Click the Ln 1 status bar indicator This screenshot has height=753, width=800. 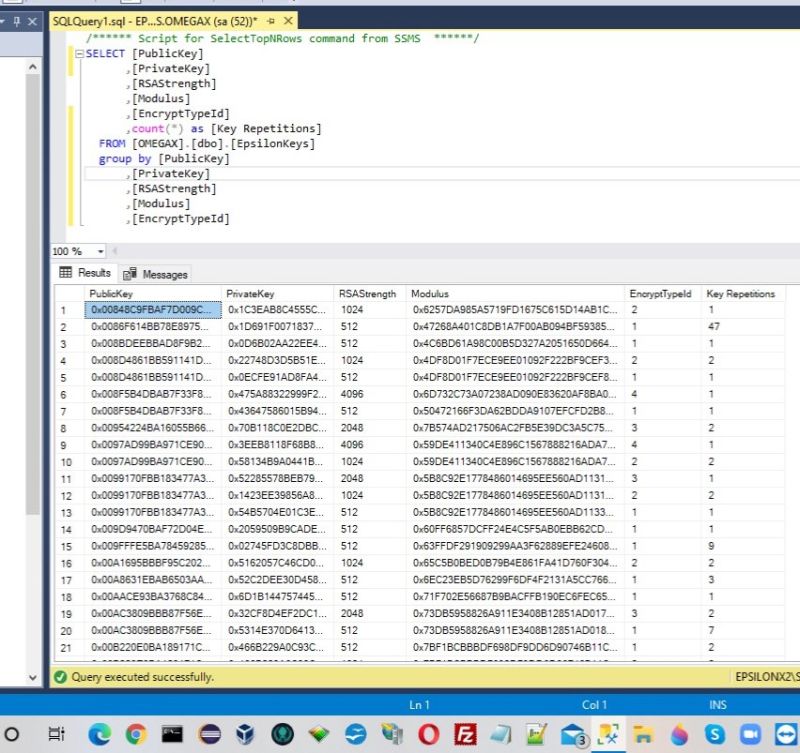point(419,705)
